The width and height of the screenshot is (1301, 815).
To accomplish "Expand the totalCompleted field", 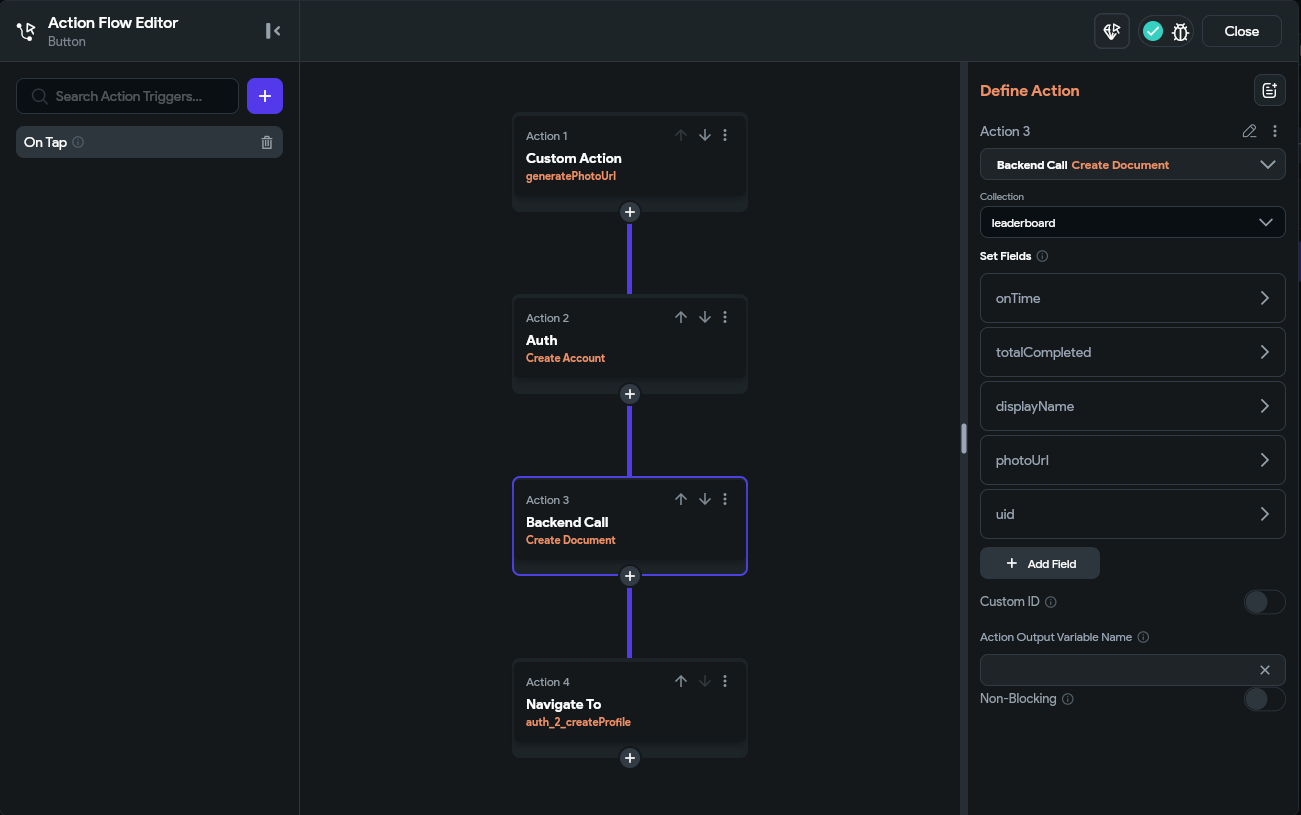I will (1133, 352).
